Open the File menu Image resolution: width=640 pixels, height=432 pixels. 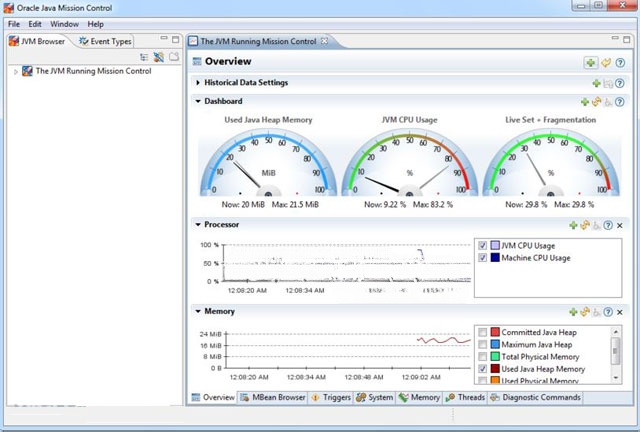(x=14, y=24)
